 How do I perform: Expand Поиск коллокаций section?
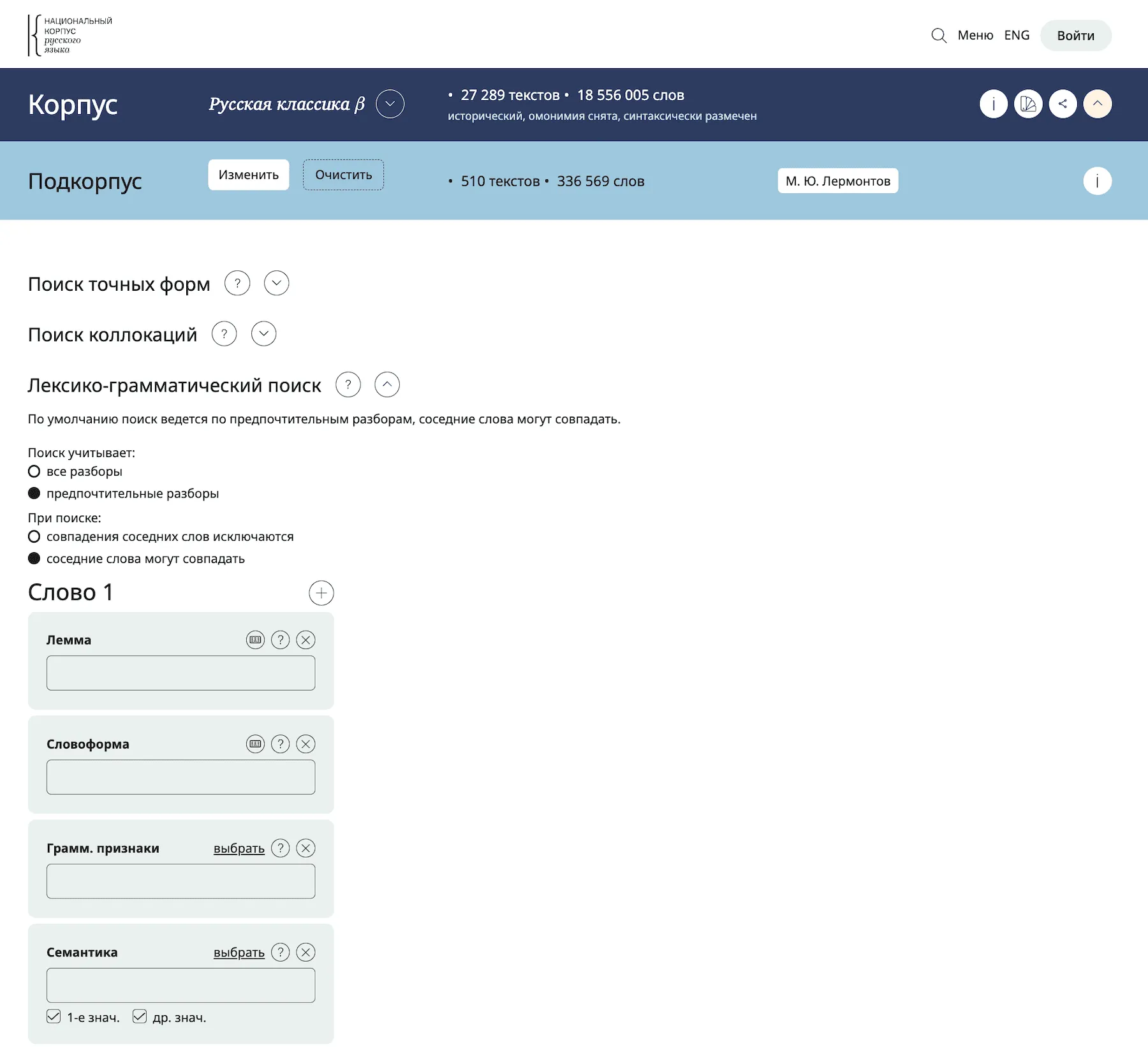tap(263, 333)
